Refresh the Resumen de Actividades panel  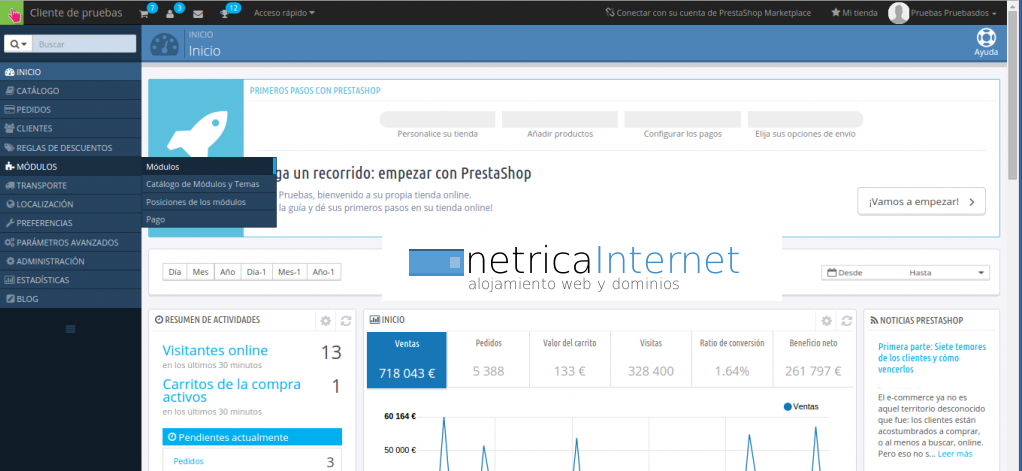tap(346, 320)
